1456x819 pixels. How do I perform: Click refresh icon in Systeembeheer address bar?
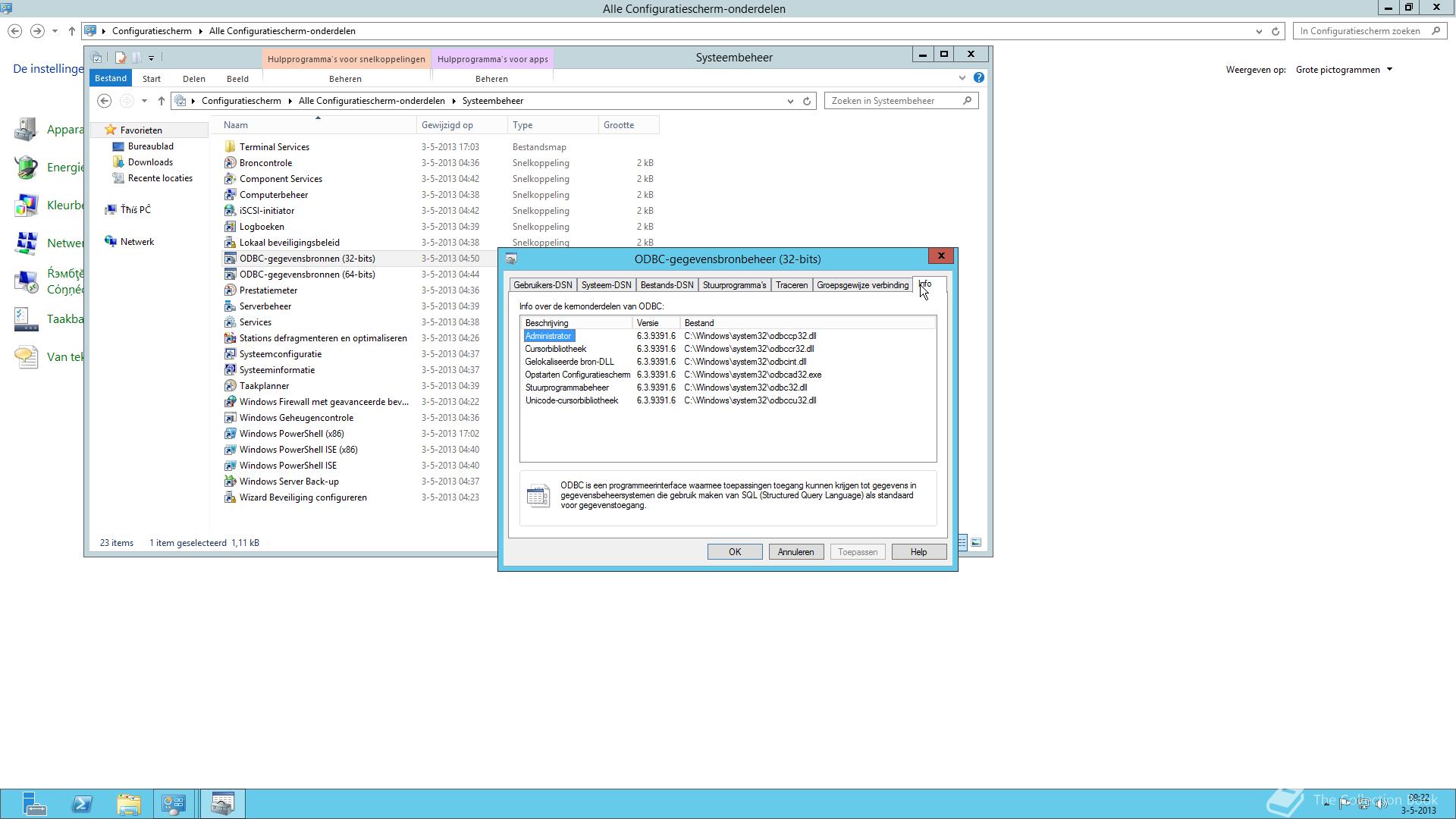coord(807,101)
